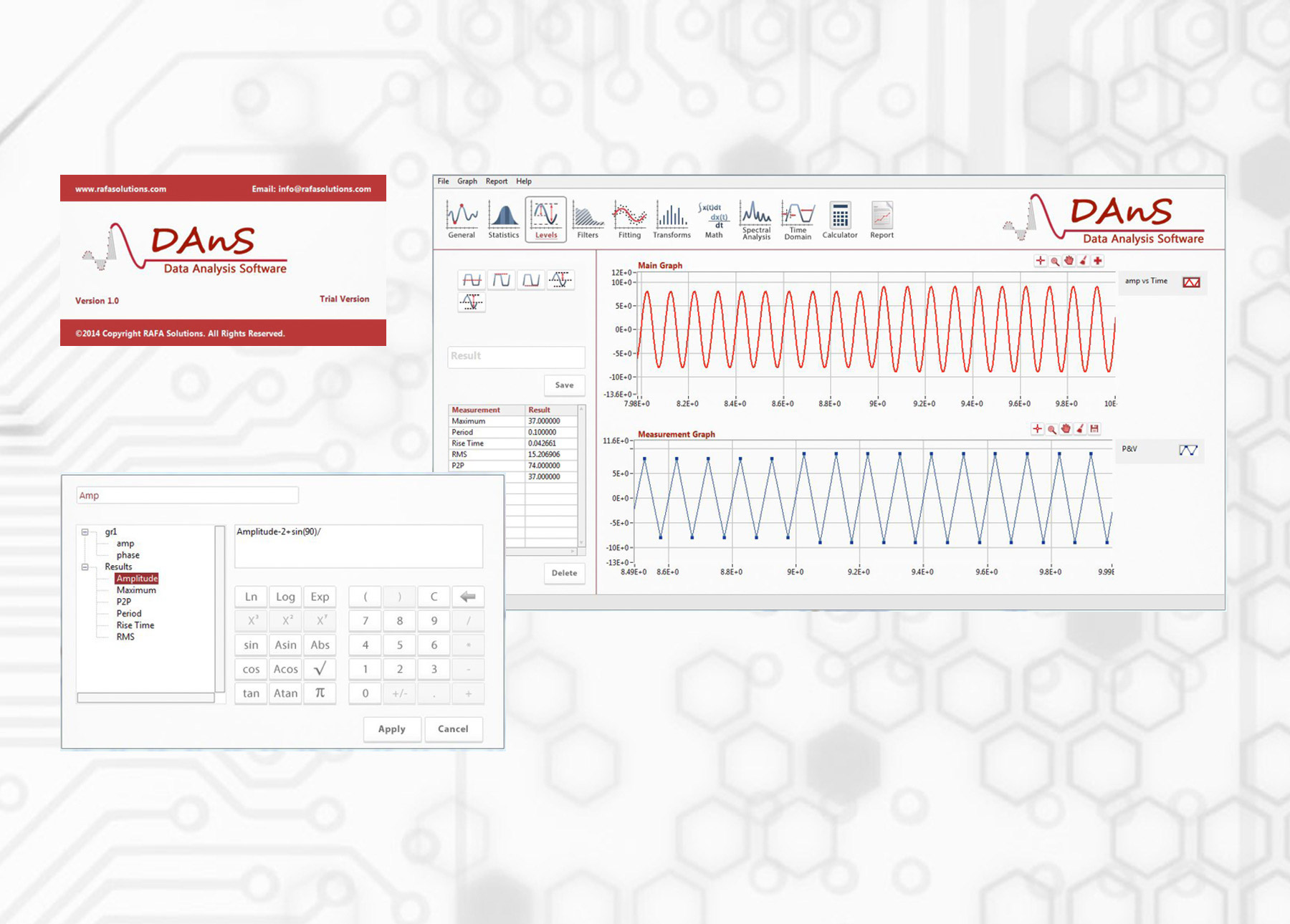Open the Fitting tool
1290x924 pixels.
click(x=629, y=219)
